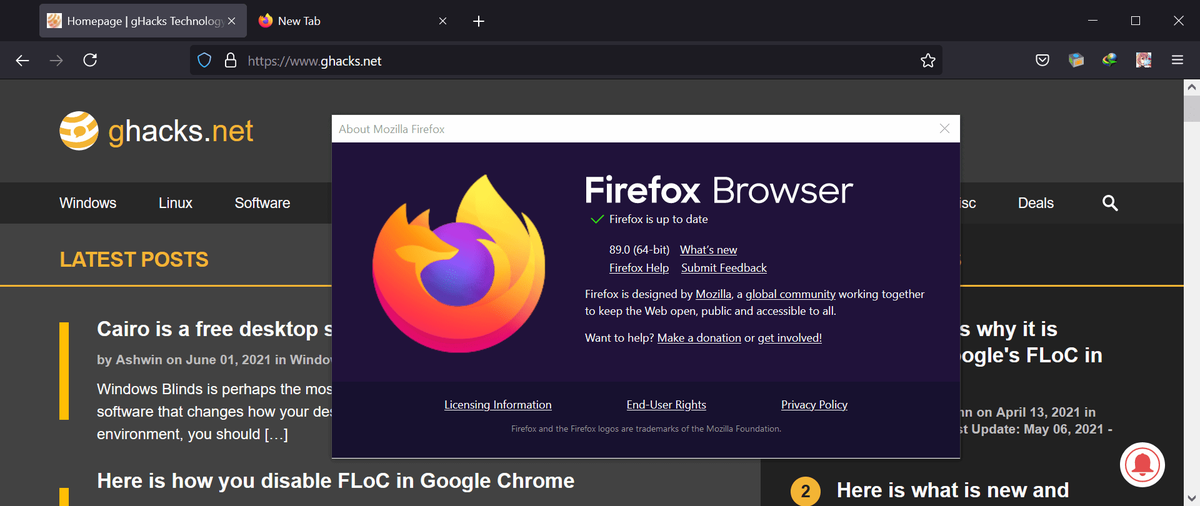Screen dimensions: 1200x506
Task: Open the Windows menu on ghacks
Action: (x=88, y=203)
